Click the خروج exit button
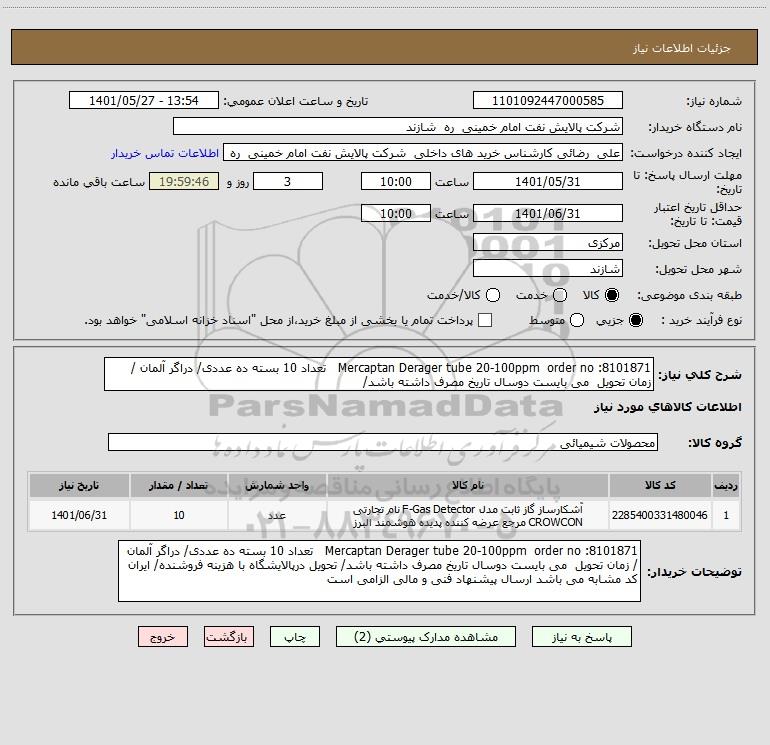 163,636
